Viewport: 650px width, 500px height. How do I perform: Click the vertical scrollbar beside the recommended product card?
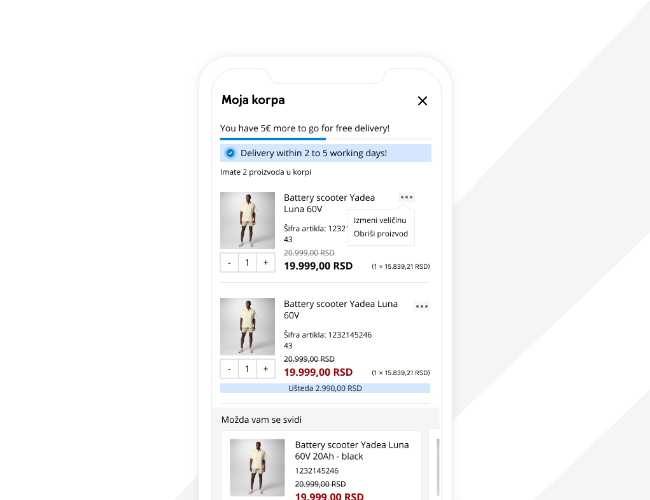pos(438,467)
